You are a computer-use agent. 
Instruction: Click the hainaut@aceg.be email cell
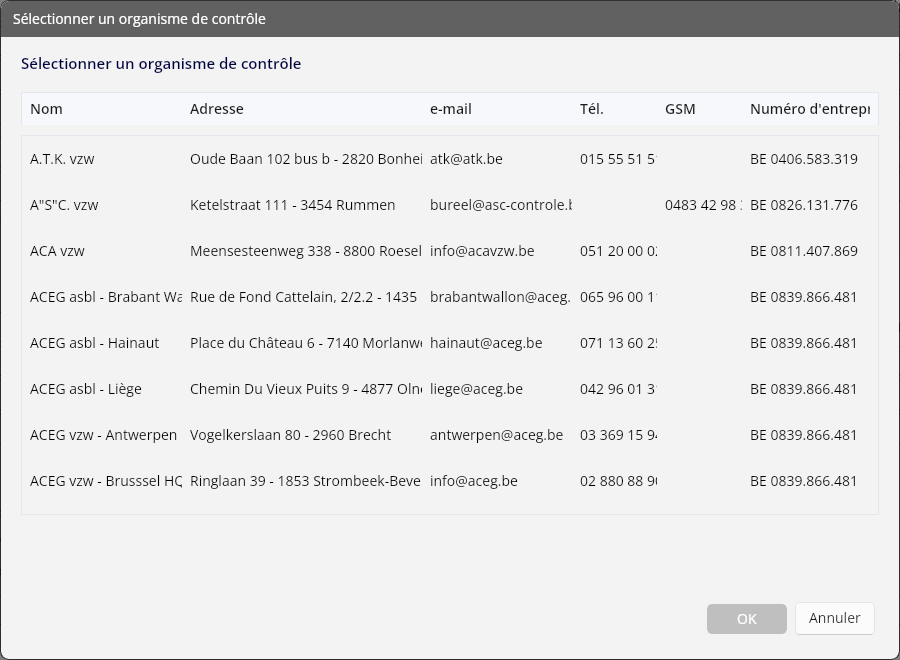point(486,343)
